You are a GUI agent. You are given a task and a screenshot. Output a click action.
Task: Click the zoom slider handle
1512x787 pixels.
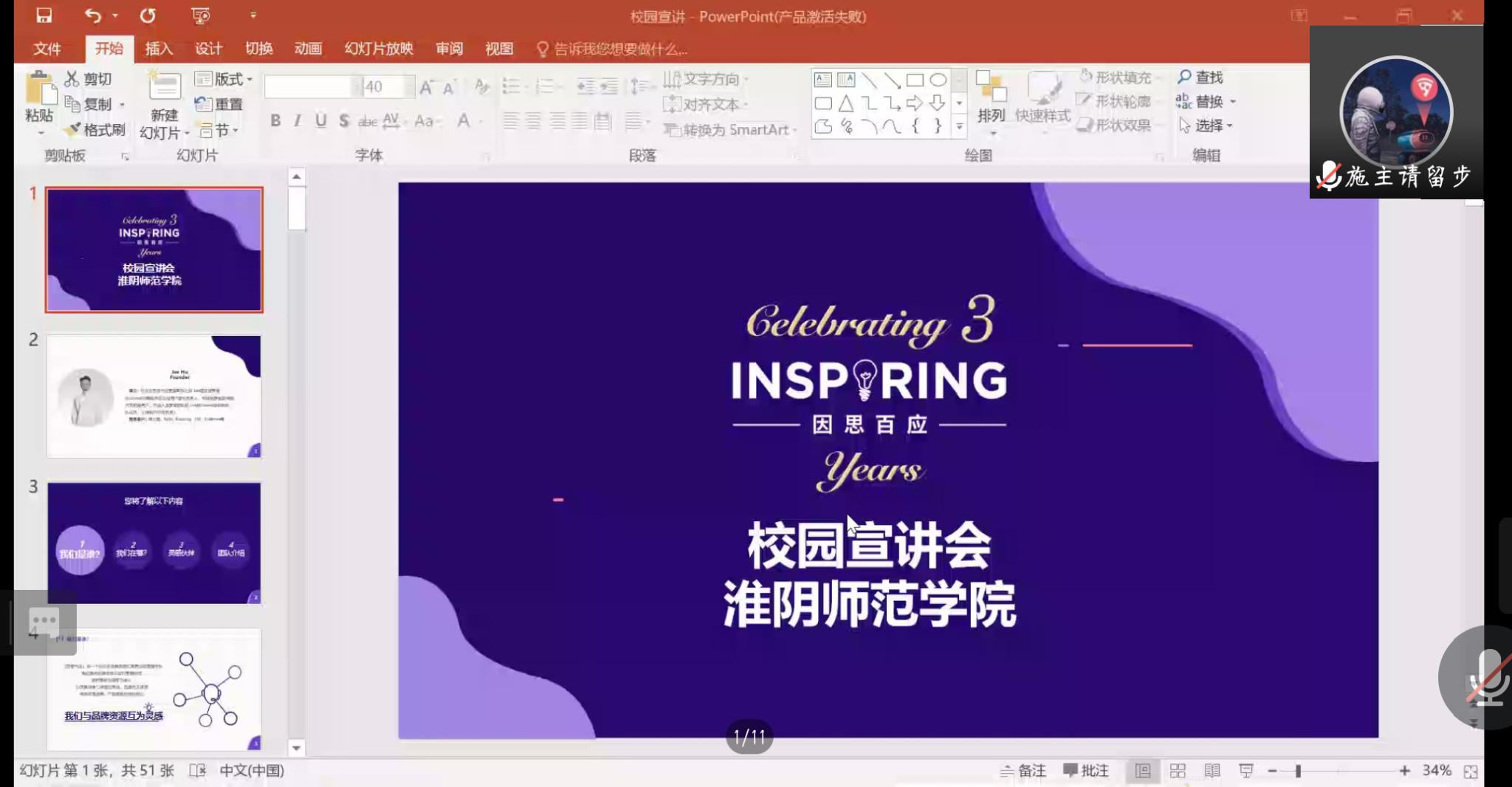[1298, 771]
